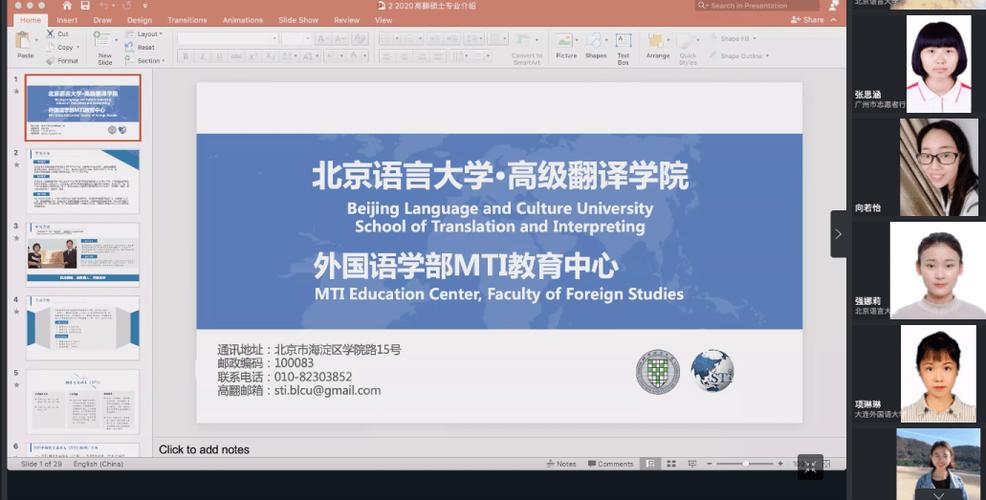Click the Picture insert icon

566,44
